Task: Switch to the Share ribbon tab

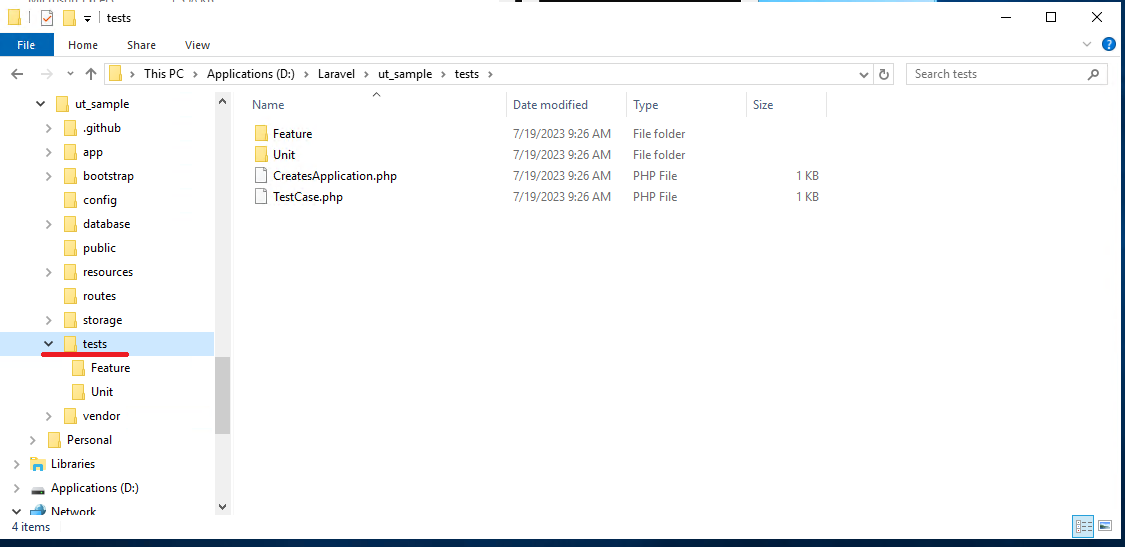Action: coord(141,45)
